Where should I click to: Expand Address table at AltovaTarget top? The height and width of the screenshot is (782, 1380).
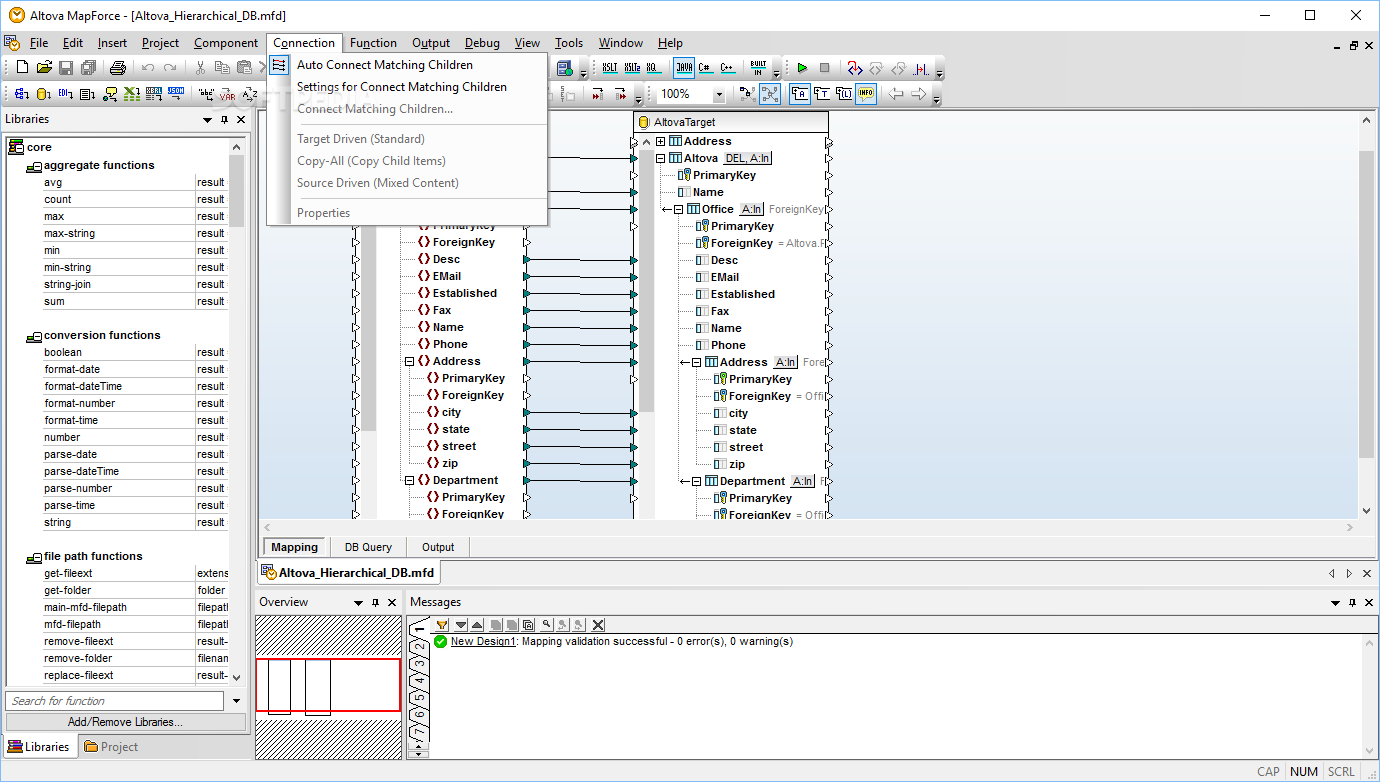click(x=660, y=141)
